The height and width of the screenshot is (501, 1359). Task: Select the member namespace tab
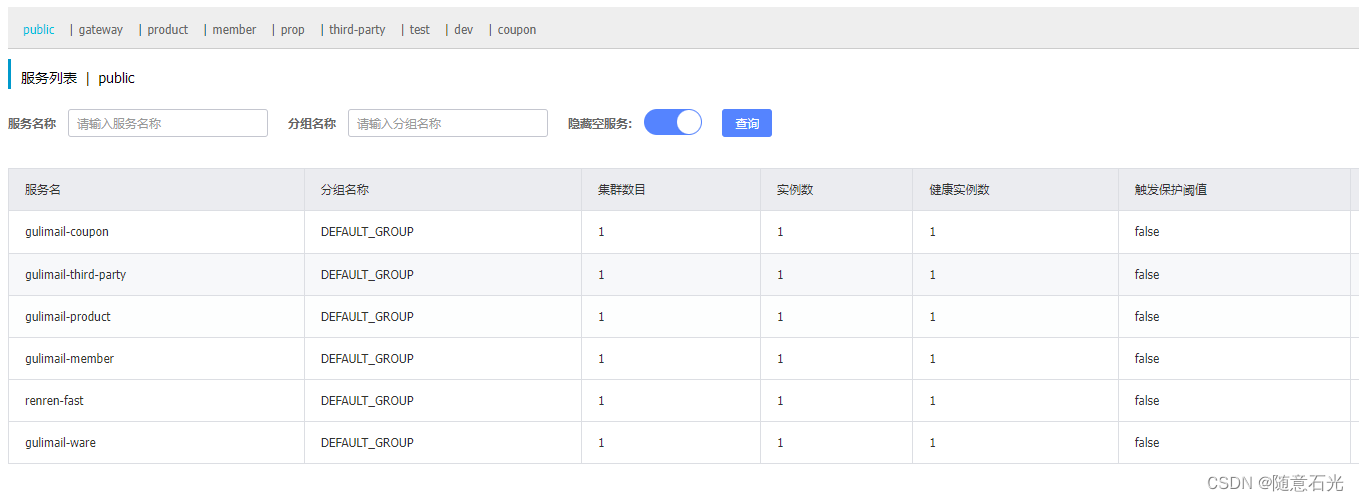tap(234, 30)
